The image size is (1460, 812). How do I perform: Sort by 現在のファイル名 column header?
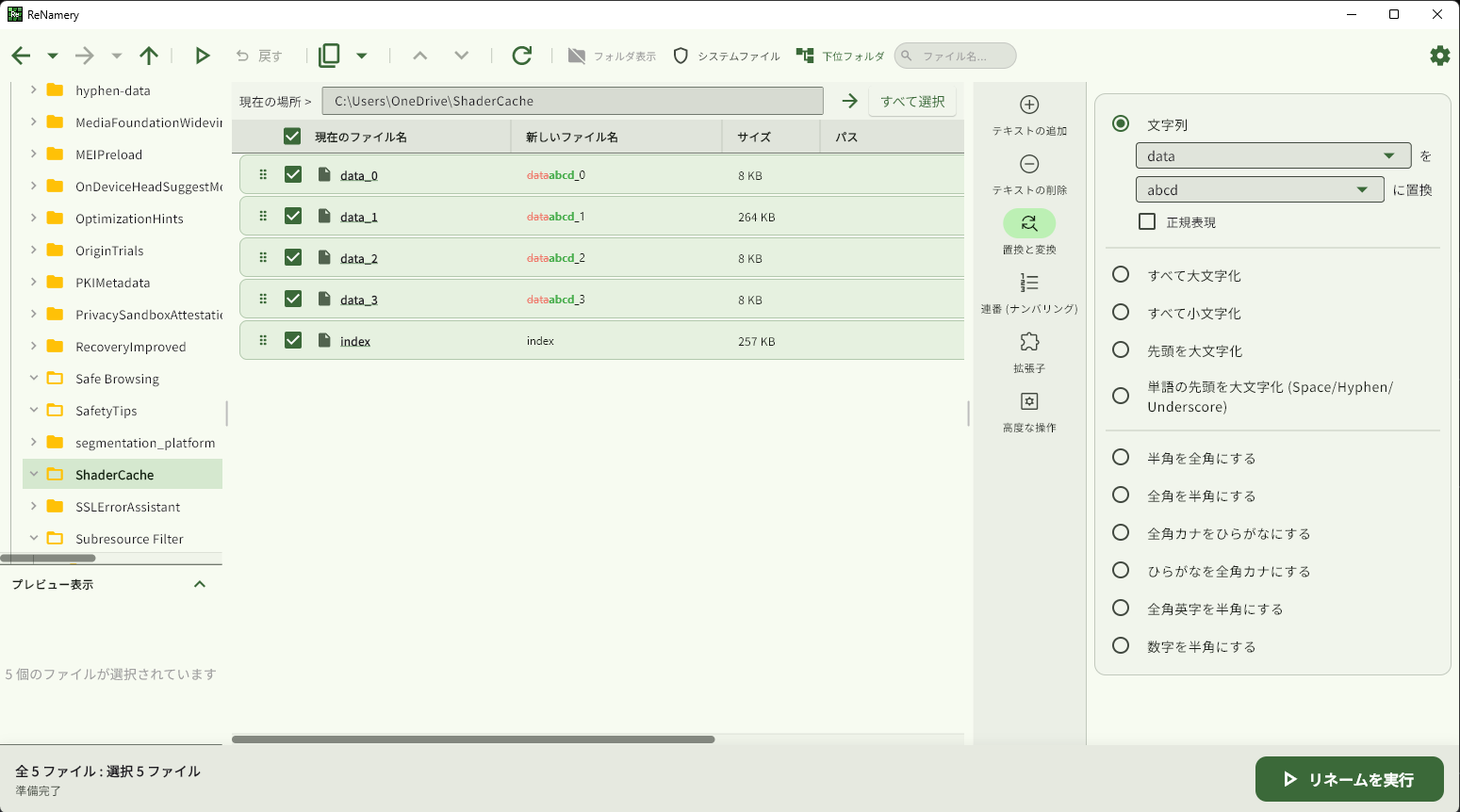361,137
